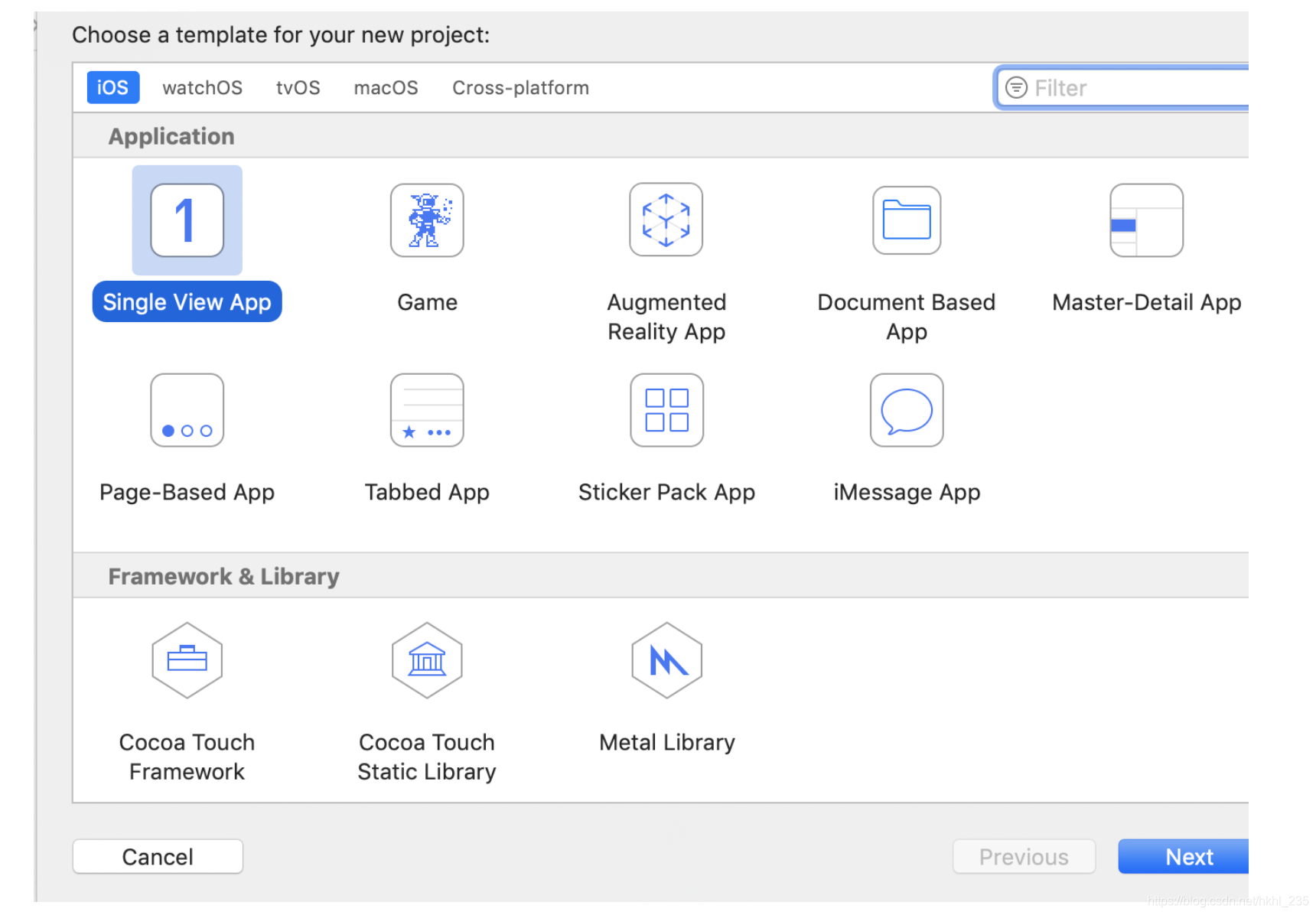Click the 'Augmented Reality App' label
Image resolution: width=1316 pixels, height=915 pixels.
point(666,317)
